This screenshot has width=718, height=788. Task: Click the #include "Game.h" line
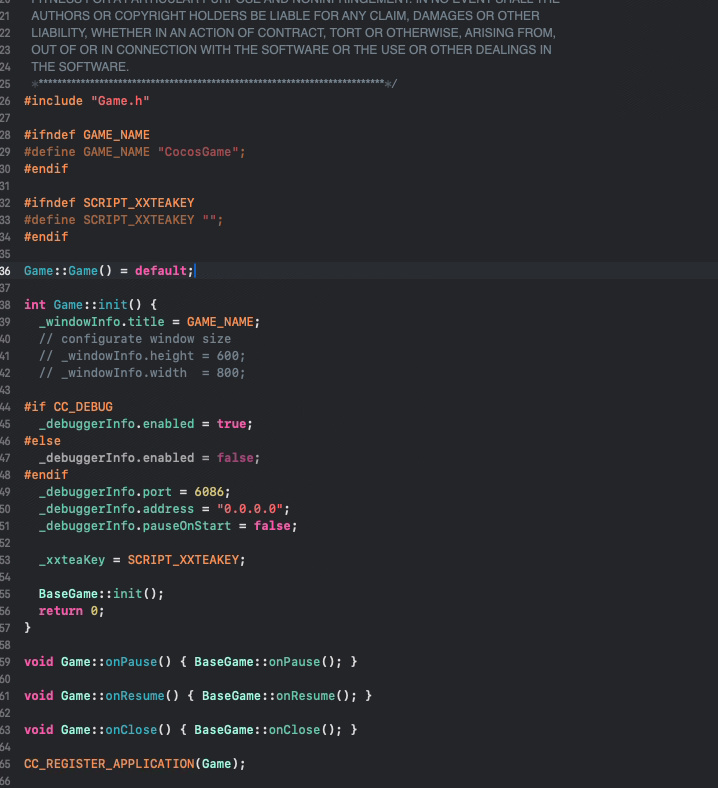click(87, 101)
